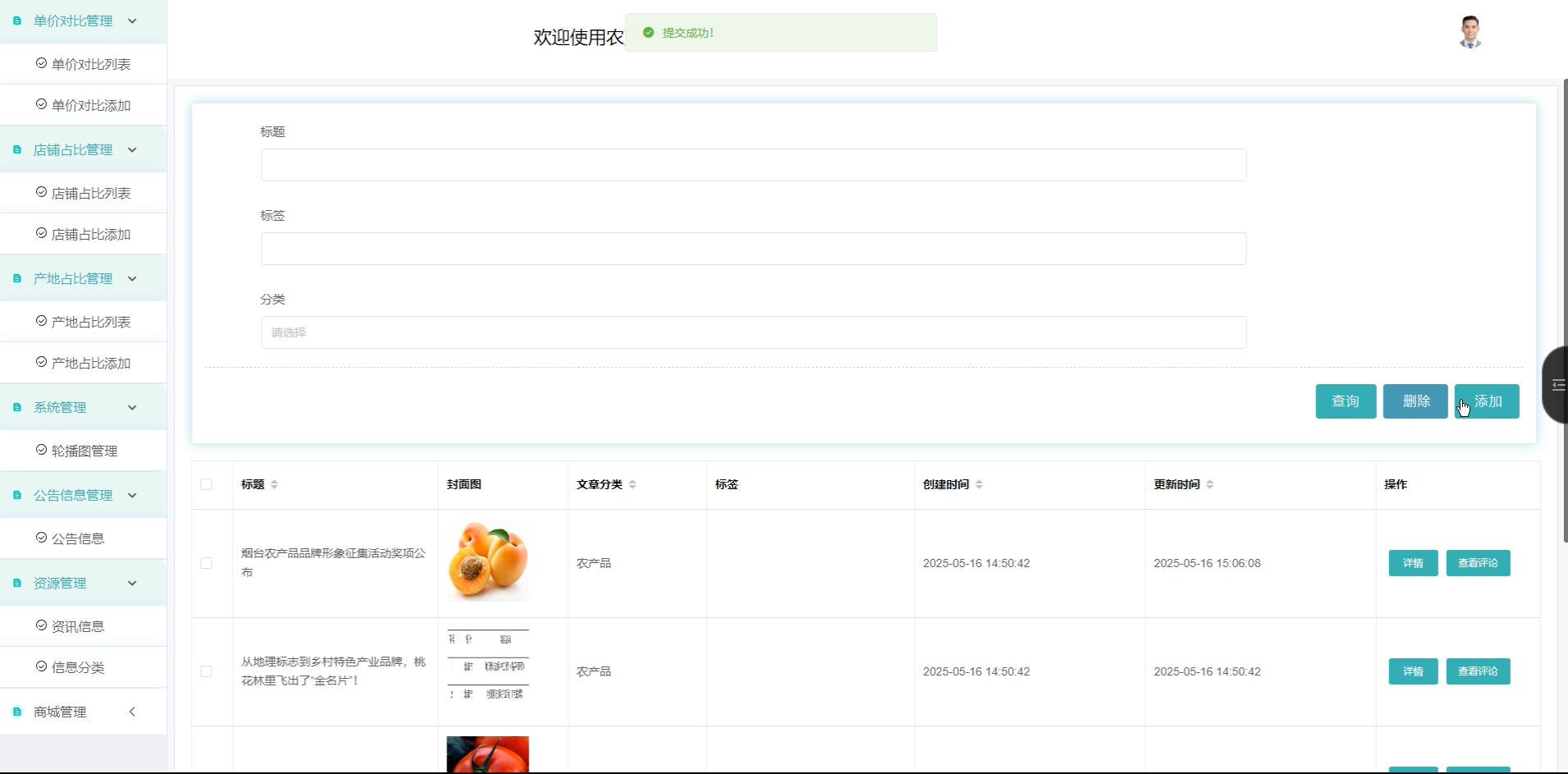
Task: Click update time 2025-05-16 15:06:08
Action: coord(1207,563)
